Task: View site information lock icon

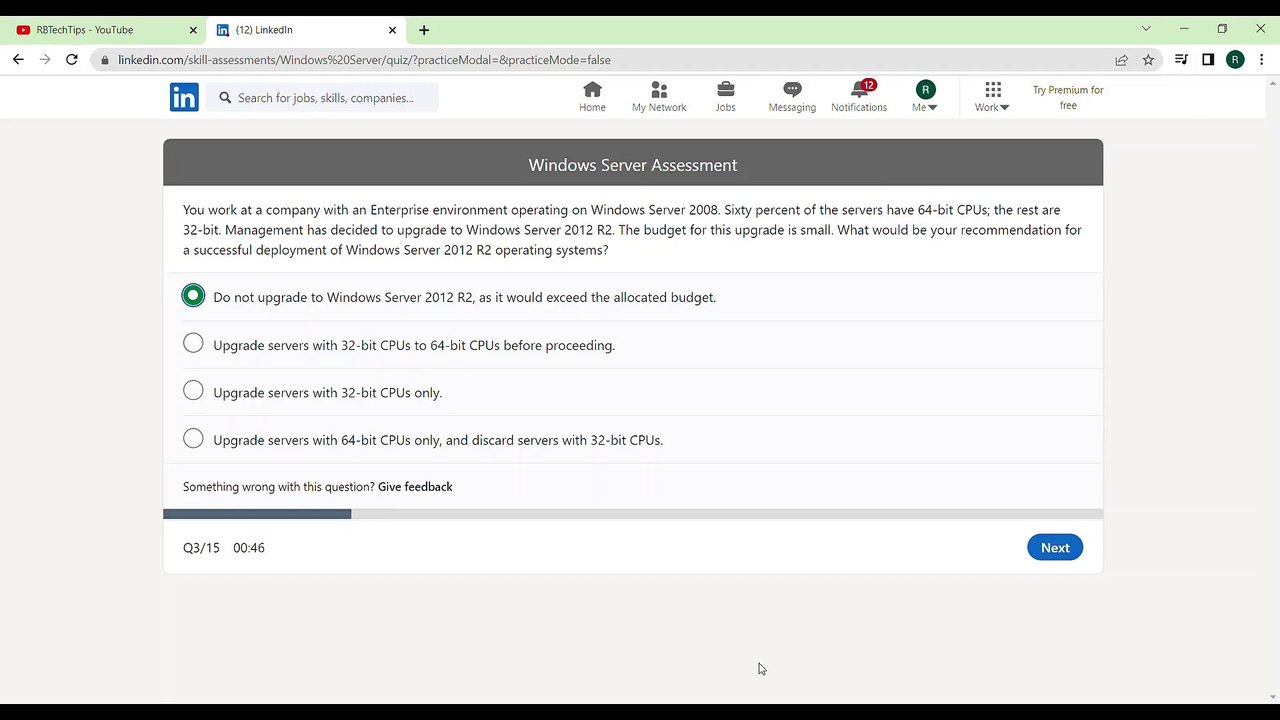Action: [x=105, y=60]
